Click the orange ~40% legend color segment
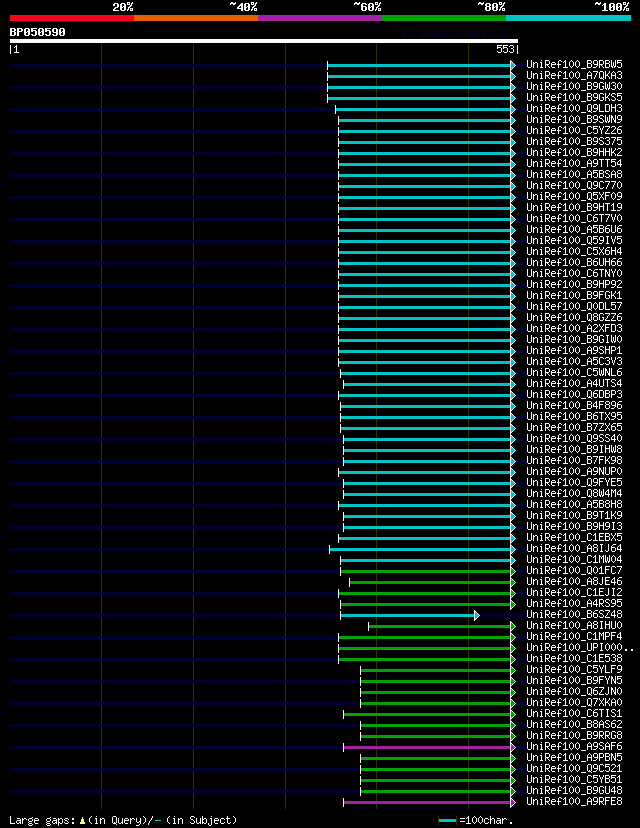The height and width of the screenshot is (828, 640). (196, 18)
